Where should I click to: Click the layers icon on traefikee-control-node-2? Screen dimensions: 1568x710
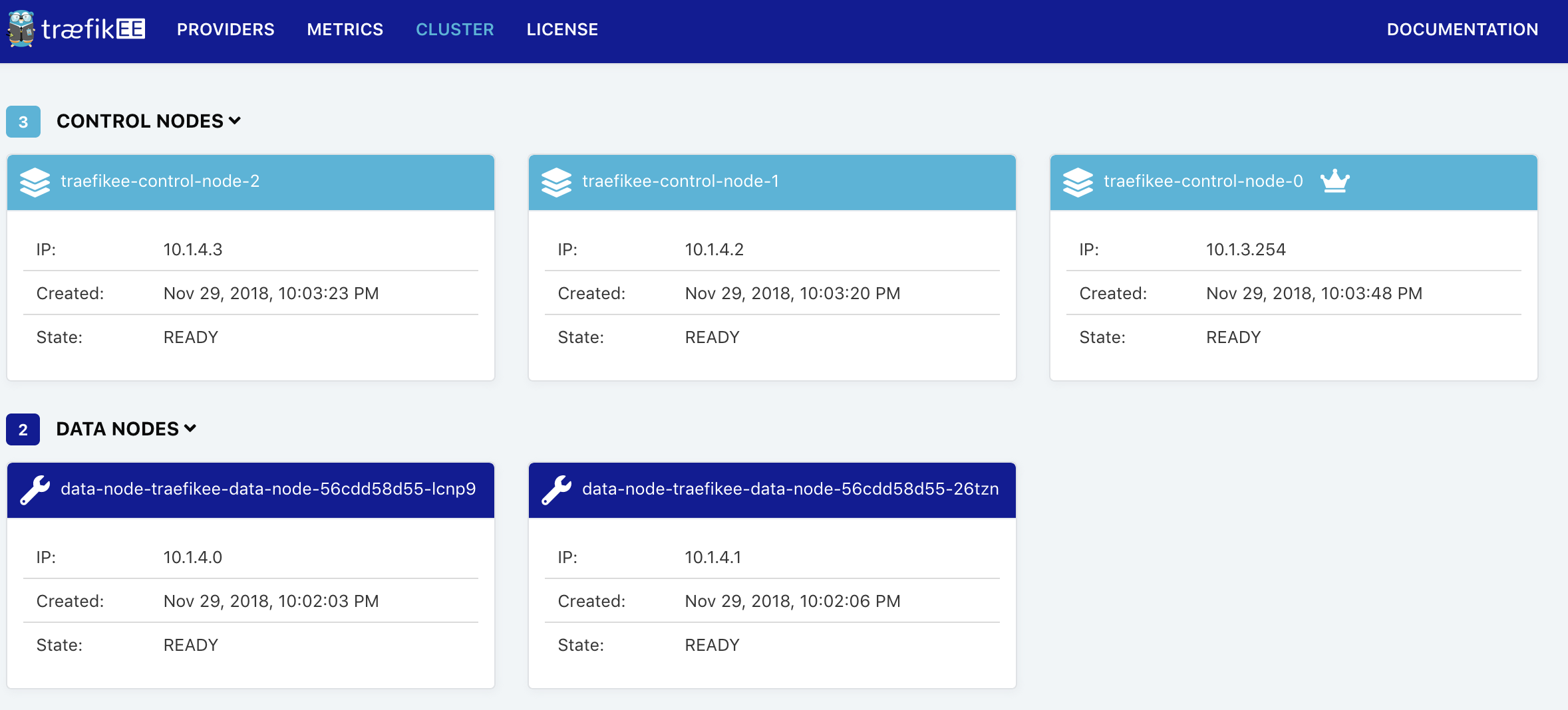35,182
